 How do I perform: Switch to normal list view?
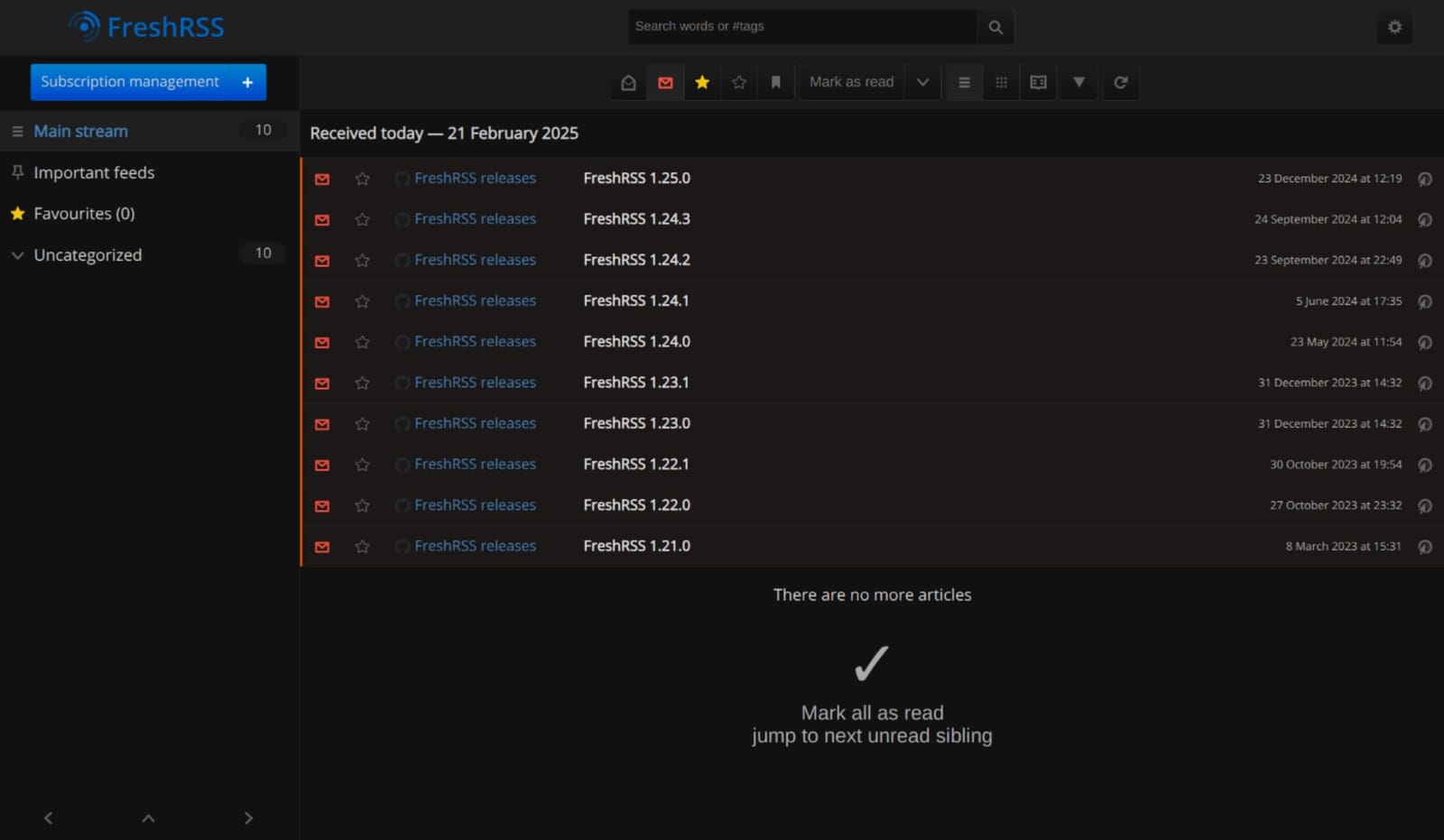coord(964,82)
